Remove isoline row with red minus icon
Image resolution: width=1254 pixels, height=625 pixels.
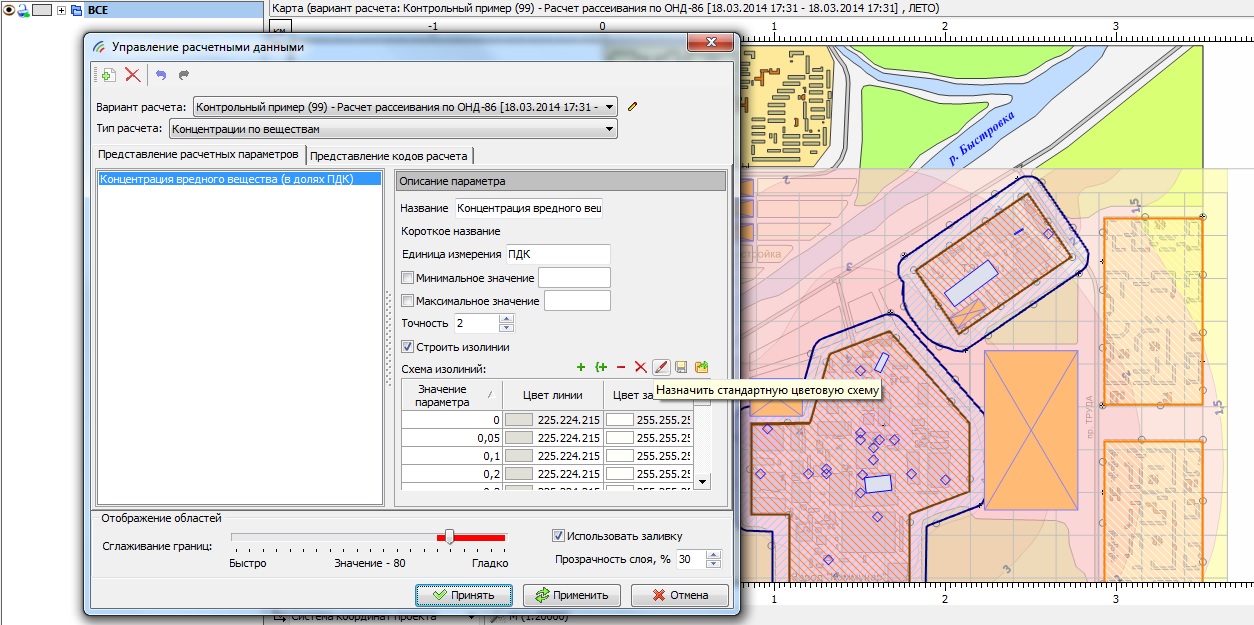[621, 368]
